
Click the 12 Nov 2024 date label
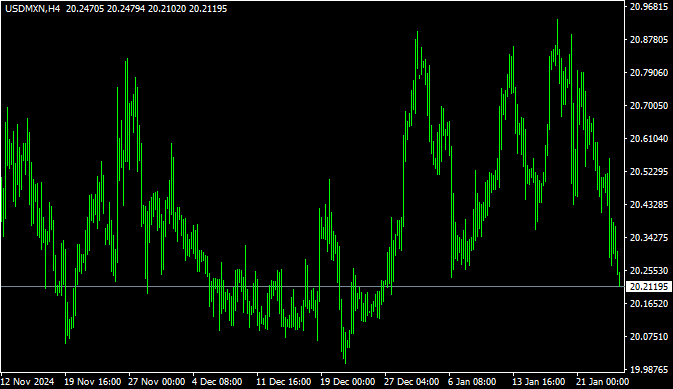[28, 381]
